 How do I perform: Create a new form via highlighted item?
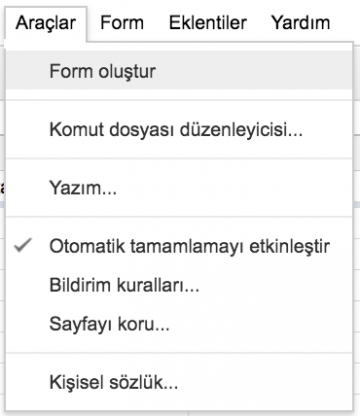(179, 71)
